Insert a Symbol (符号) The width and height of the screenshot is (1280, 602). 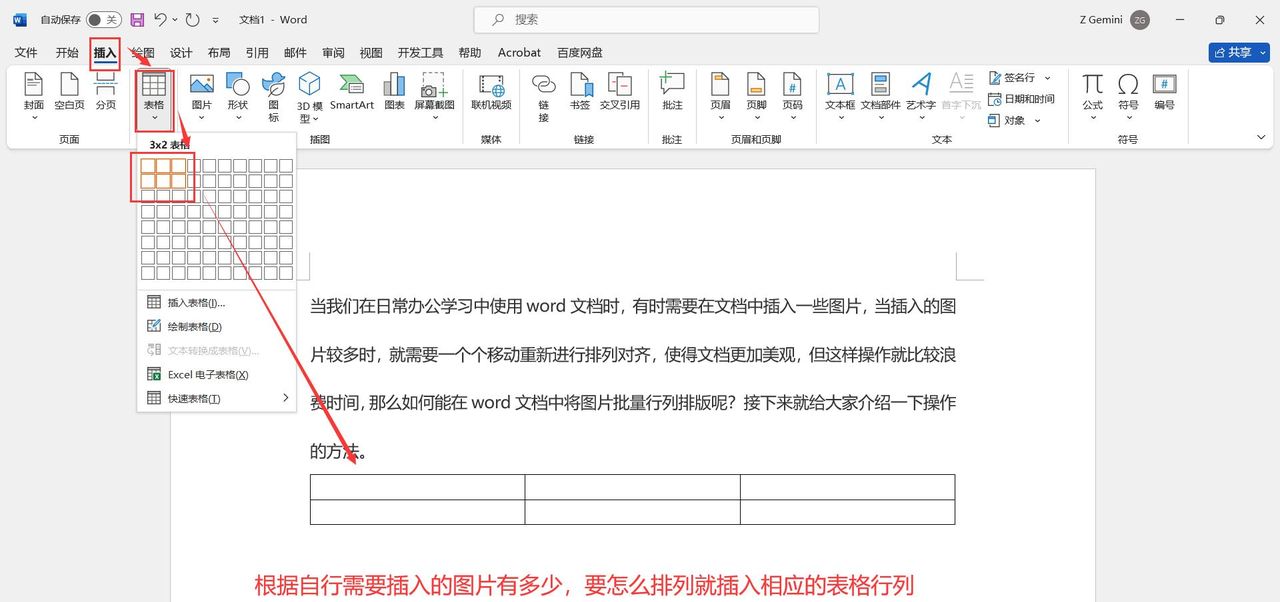[1128, 96]
